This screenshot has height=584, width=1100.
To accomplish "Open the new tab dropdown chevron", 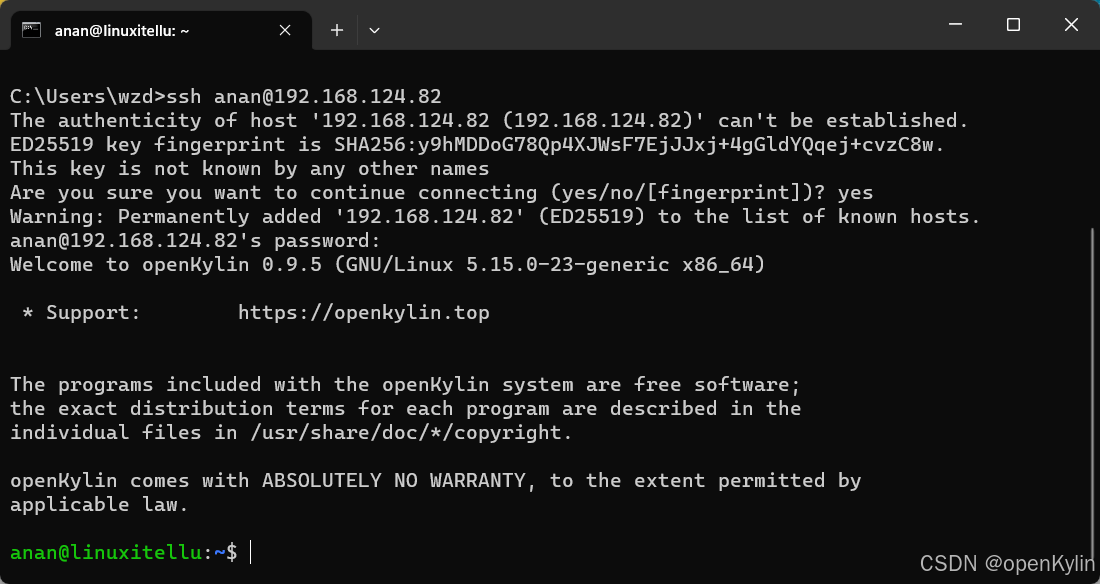I will point(374,31).
